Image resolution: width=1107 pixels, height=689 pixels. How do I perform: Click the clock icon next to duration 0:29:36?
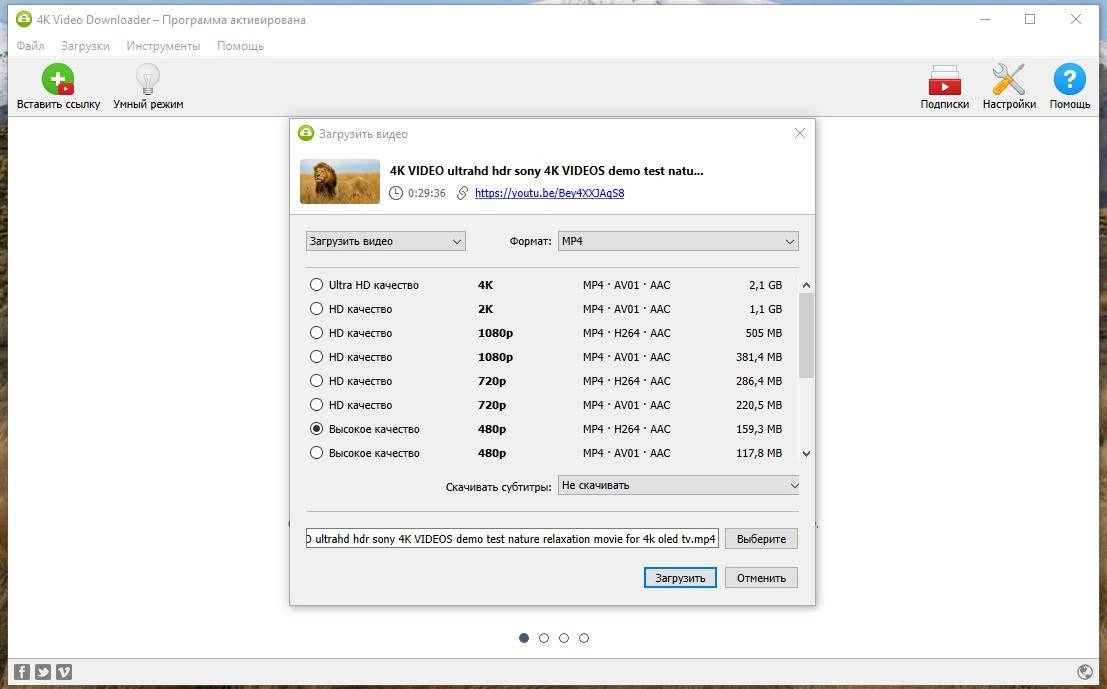(396, 193)
